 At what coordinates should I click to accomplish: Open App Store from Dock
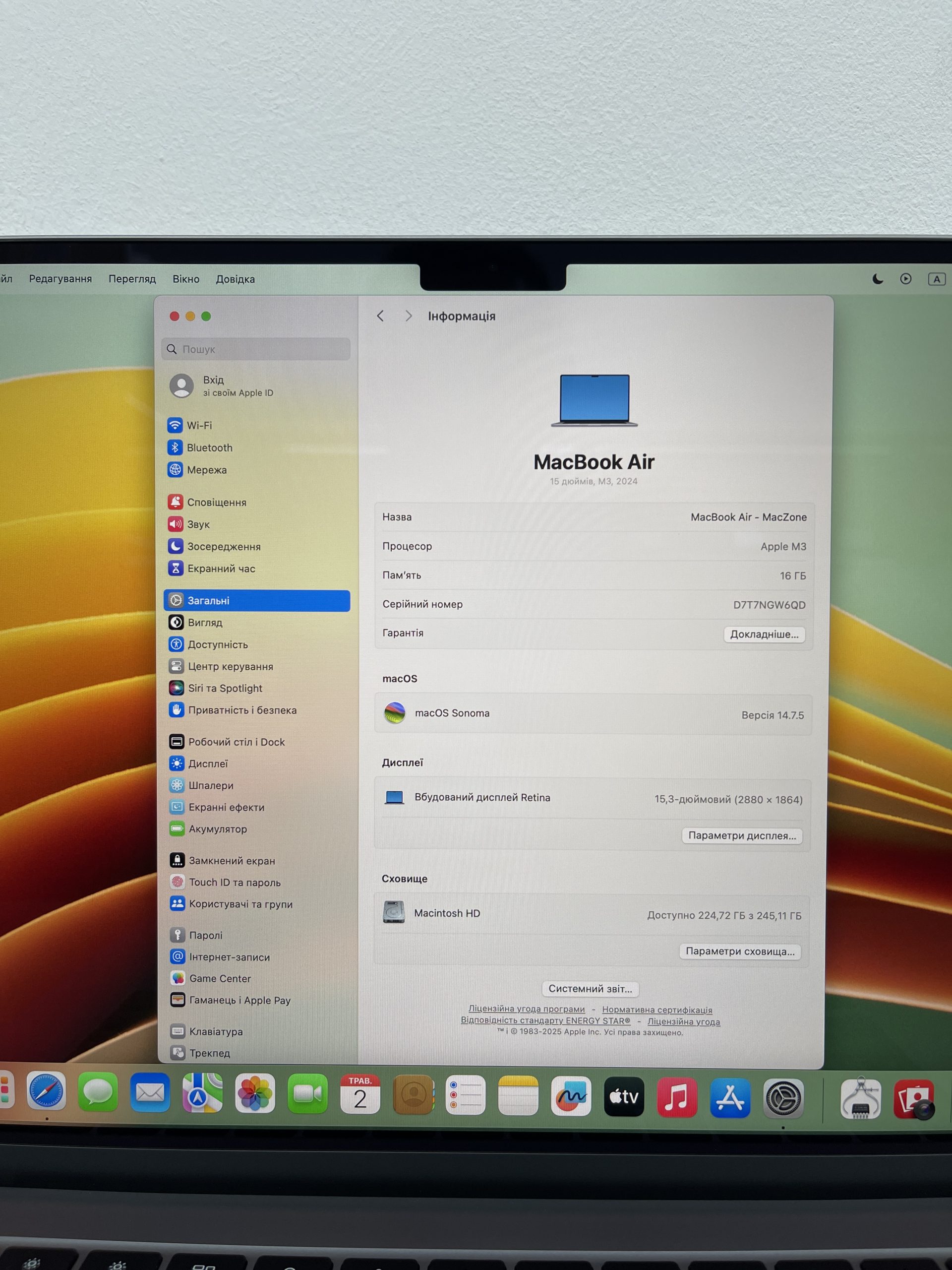730,1098
